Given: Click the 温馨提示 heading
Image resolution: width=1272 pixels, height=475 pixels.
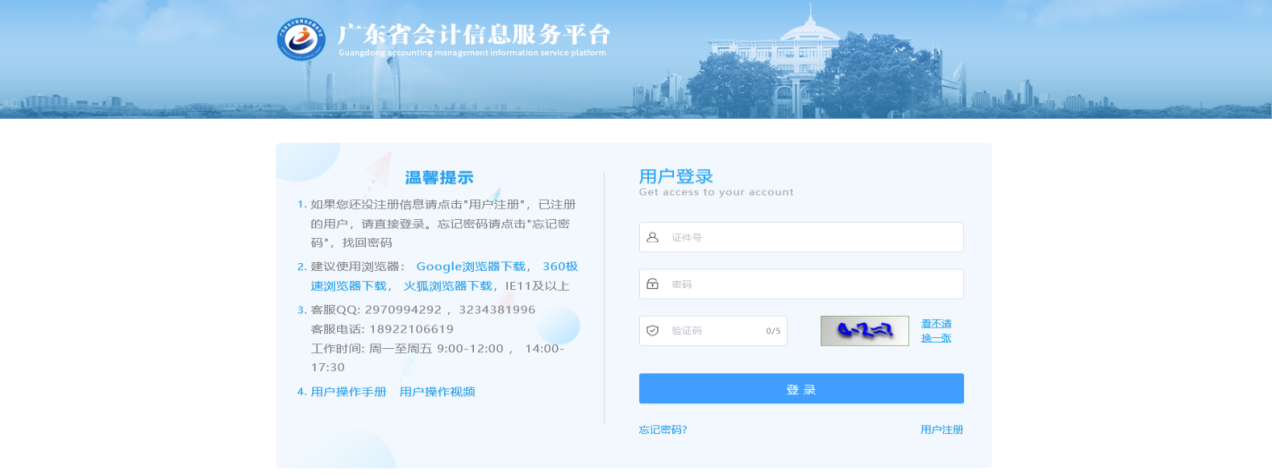Looking at the screenshot, I should coord(439,177).
